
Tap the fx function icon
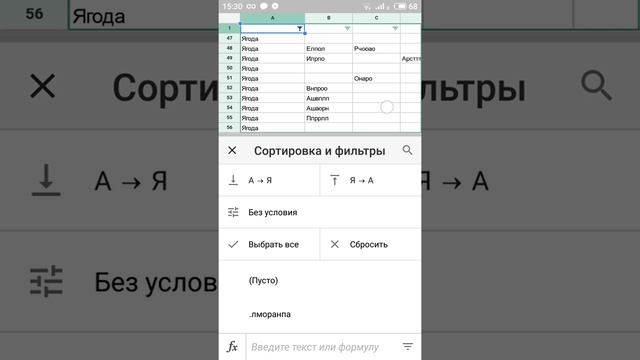click(x=232, y=347)
